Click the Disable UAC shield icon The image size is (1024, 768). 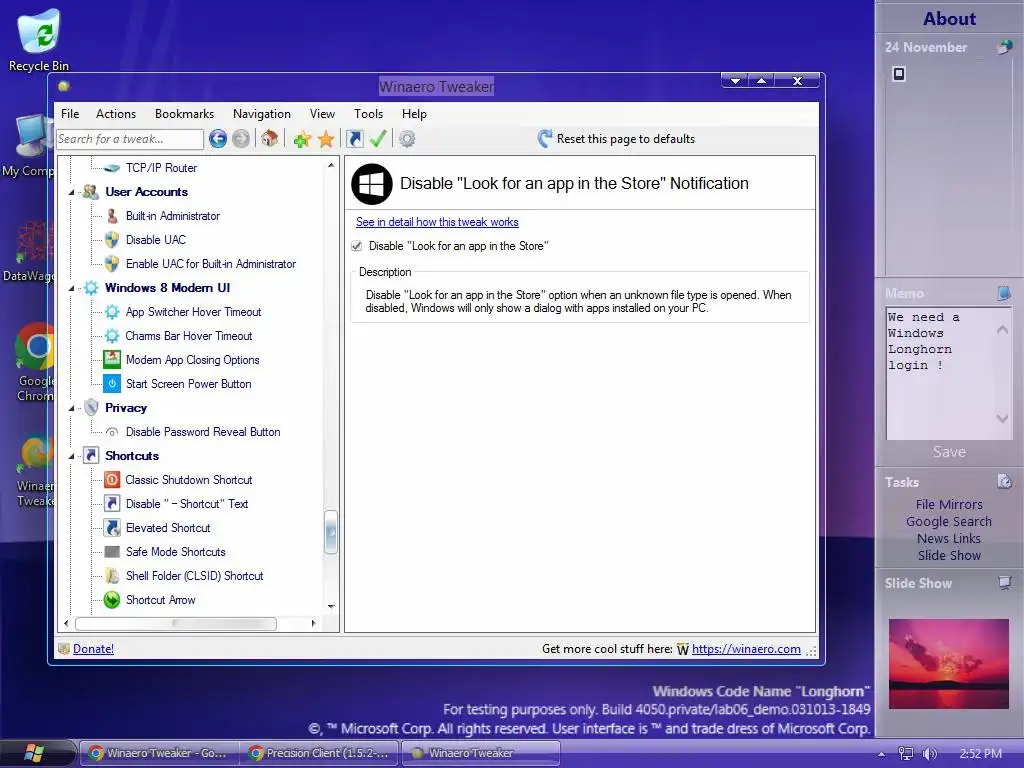[x=112, y=240]
